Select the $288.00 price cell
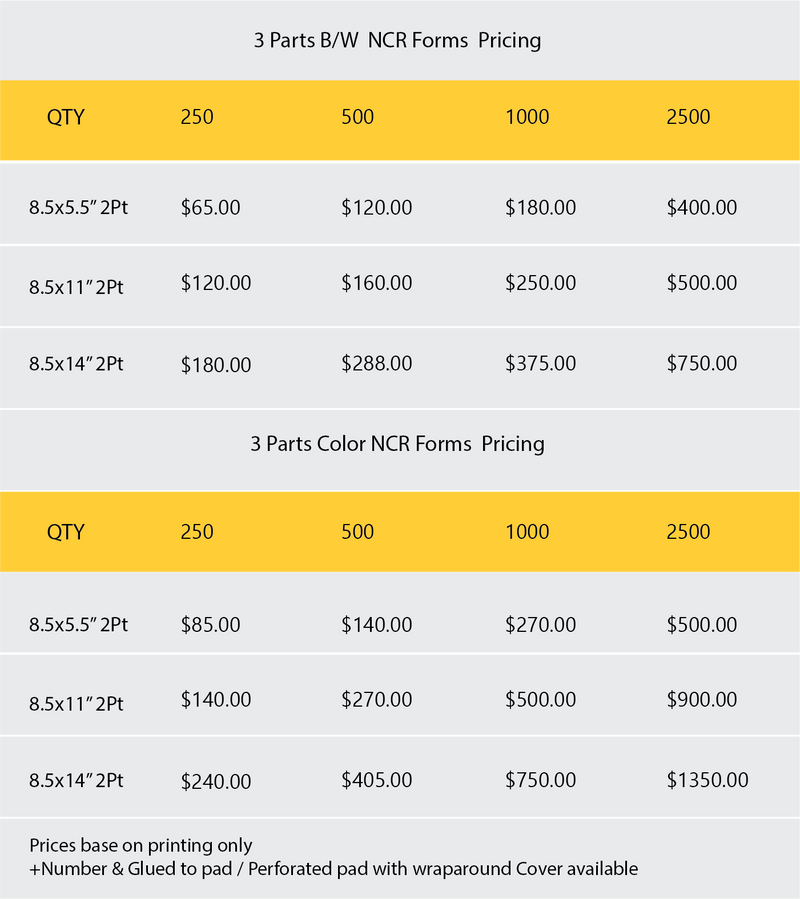 (x=376, y=364)
